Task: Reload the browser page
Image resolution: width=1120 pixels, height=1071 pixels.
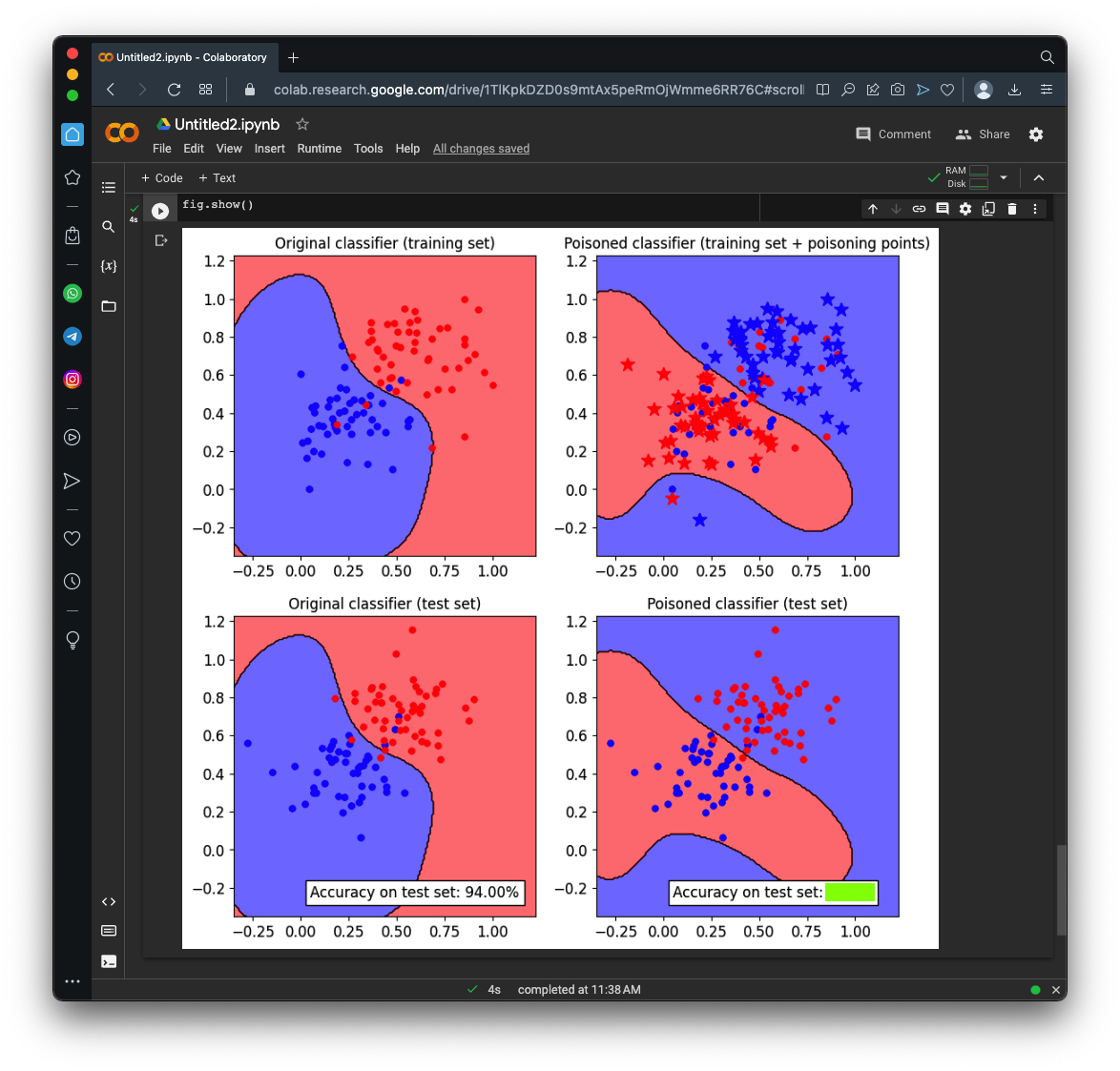Action: (174, 90)
